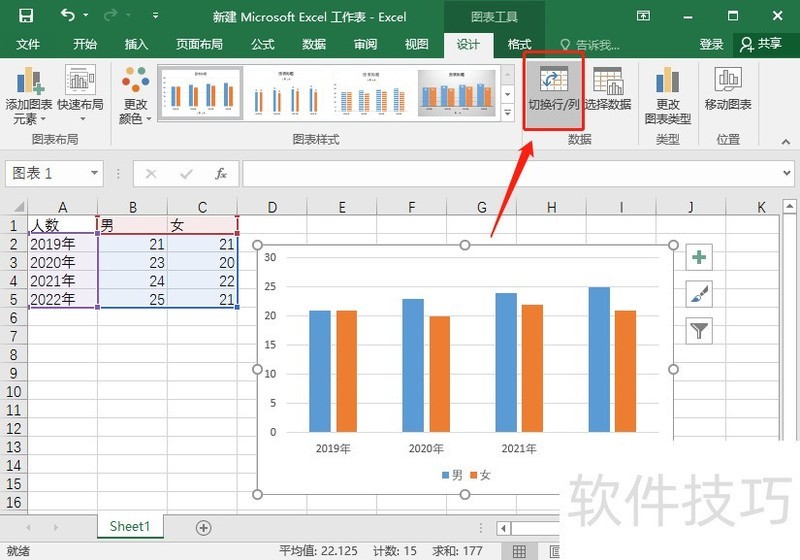This screenshot has height=560, width=800.
Task: Open 快速布局 dropdown
Action: (x=81, y=95)
